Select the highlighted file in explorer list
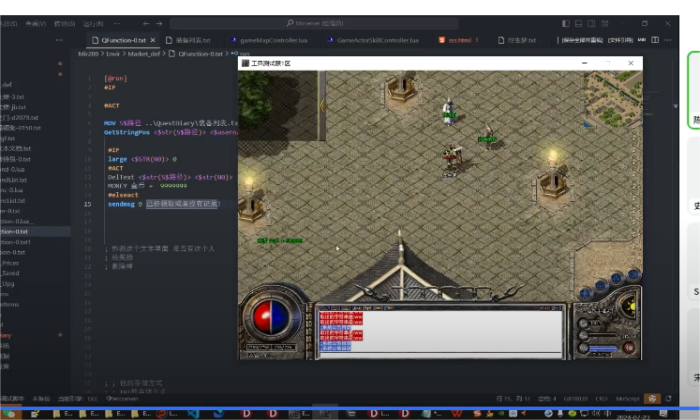 (30, 232)
